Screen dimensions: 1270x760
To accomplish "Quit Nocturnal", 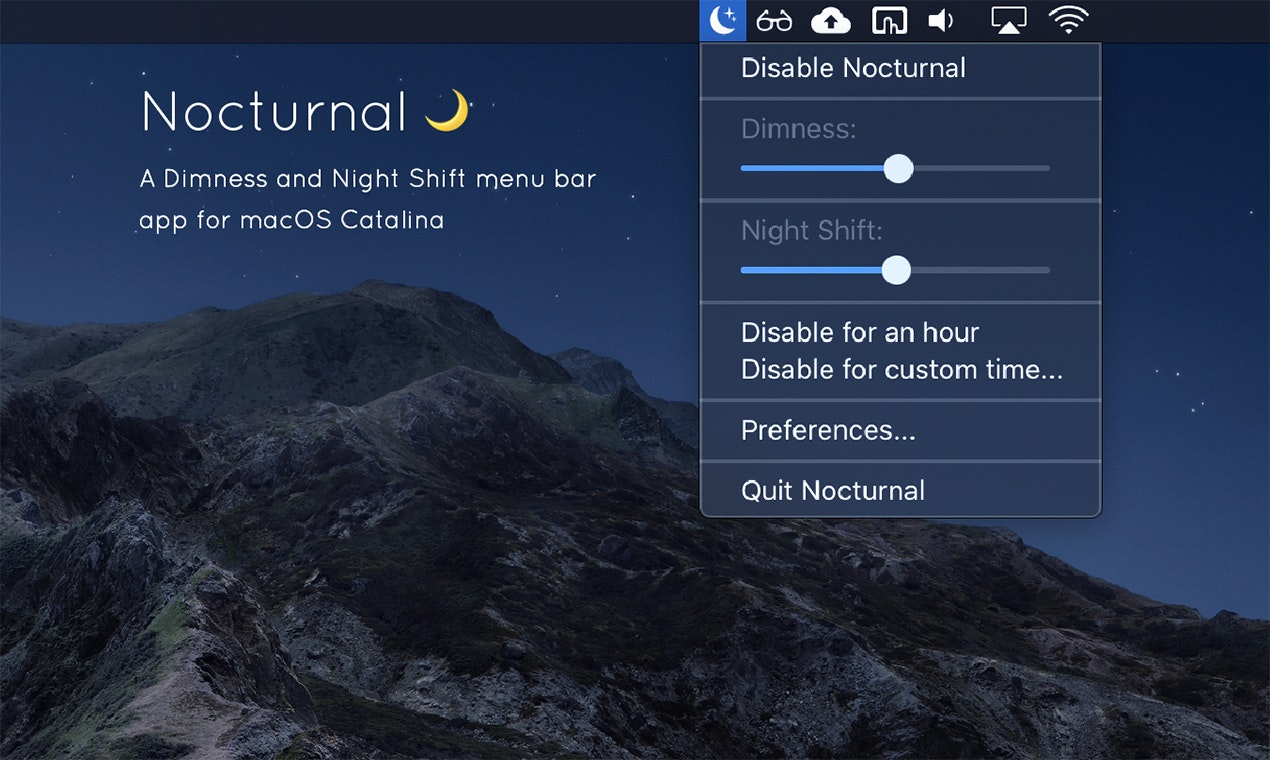I will tap(831, 490).
